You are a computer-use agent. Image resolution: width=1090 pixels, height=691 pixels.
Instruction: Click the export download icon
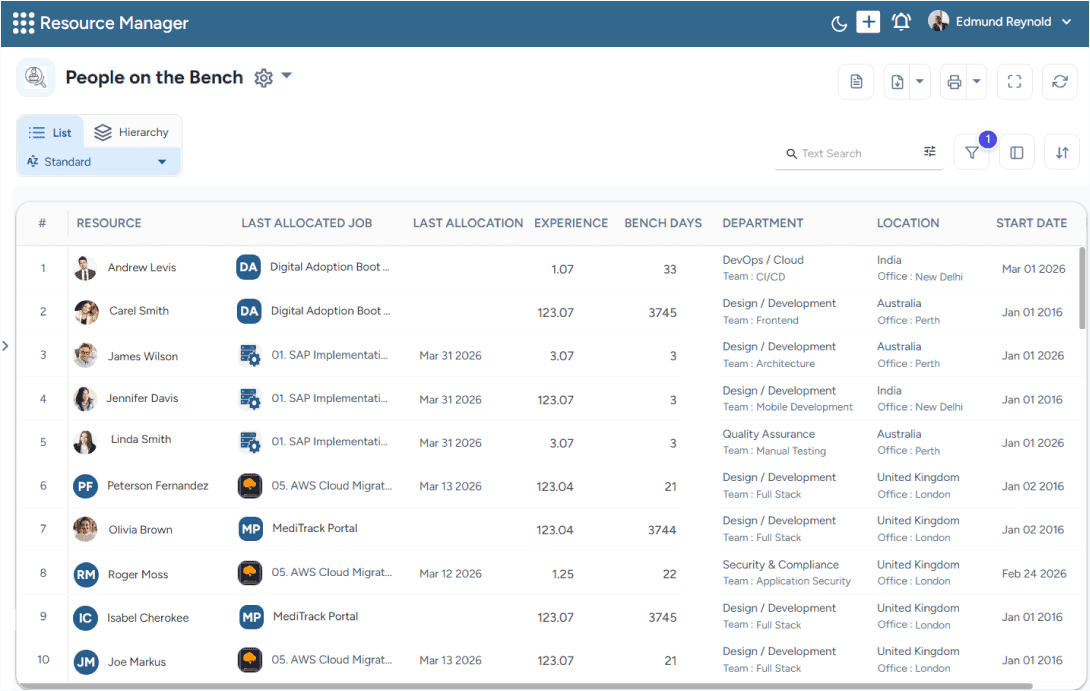pos(897,82)
